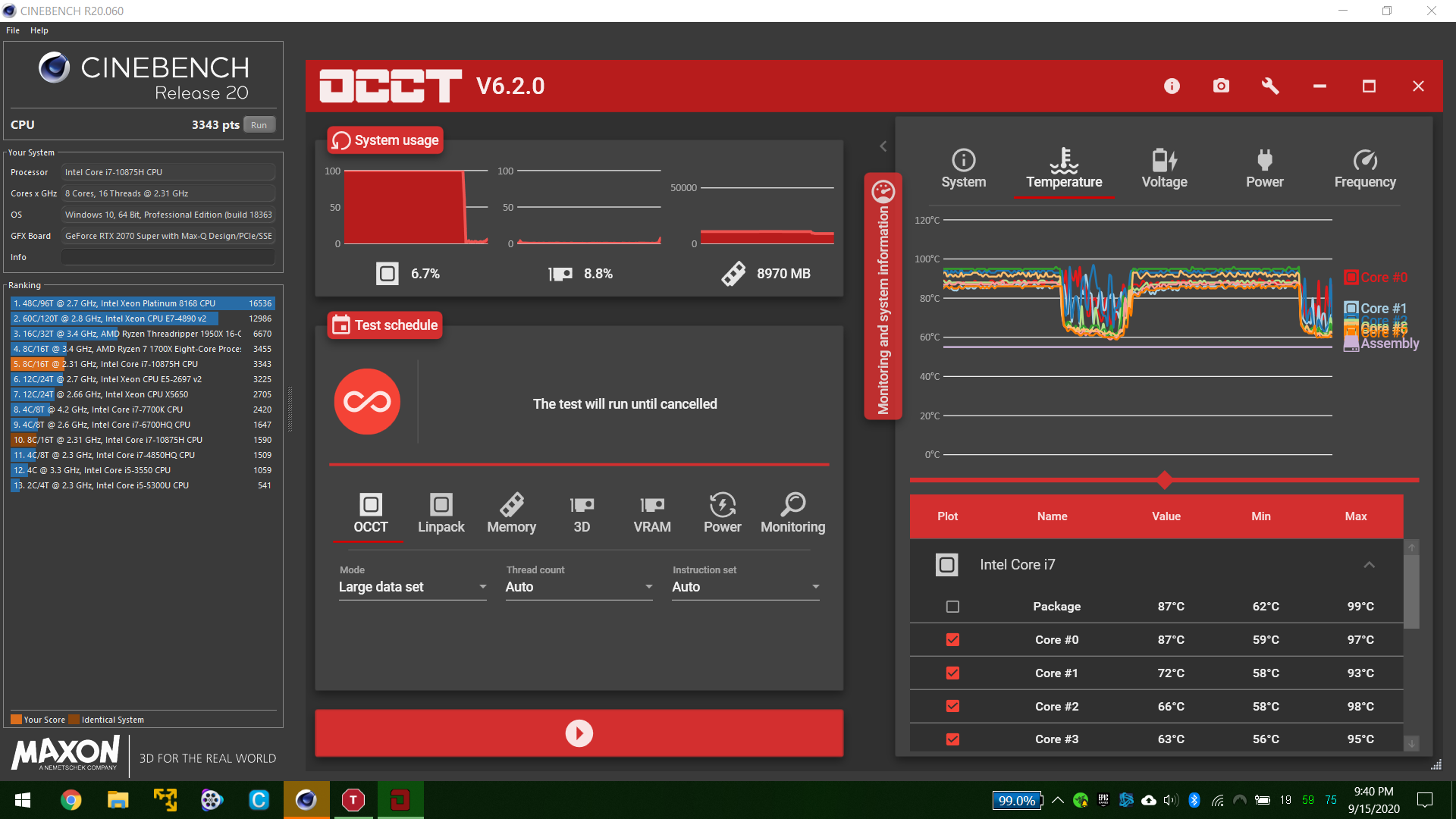Click the Your Score orange legend swatch
1456x819 pixels.
pyautogui.click(x=16, y=720)
